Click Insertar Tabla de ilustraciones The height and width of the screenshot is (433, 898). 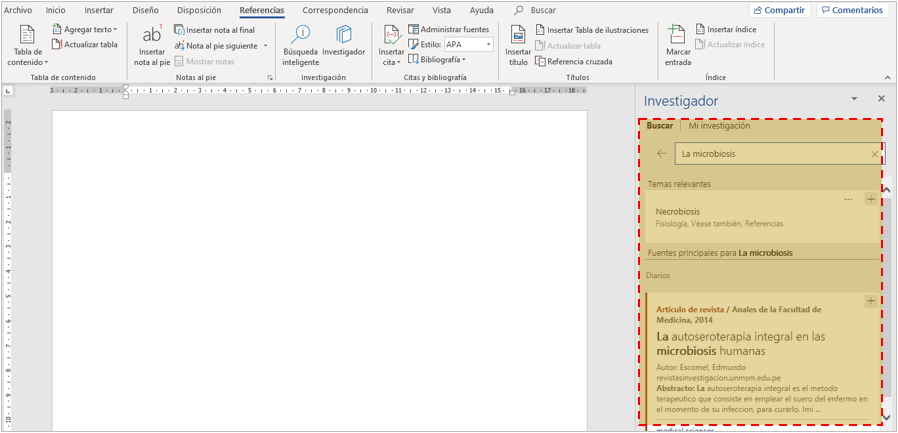click(x=592, y=30)
